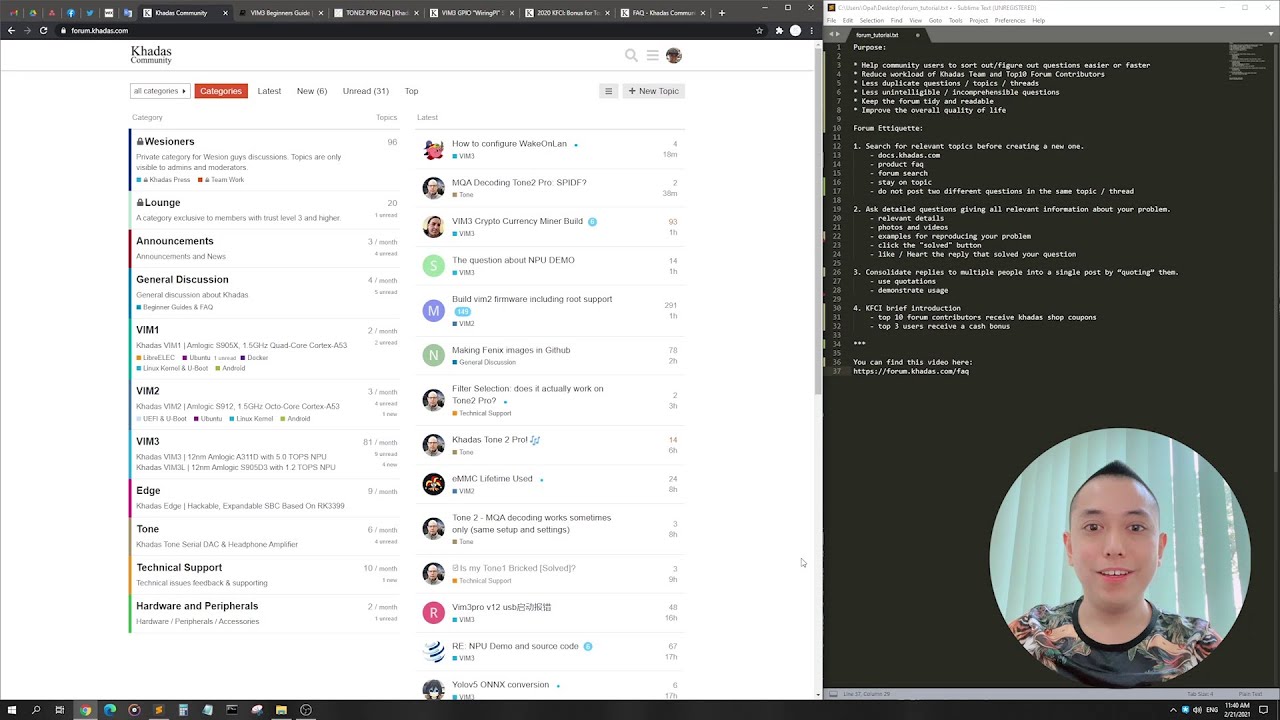This screenshot has width=1280, height=720.
Task: Open Windows taskbar search
Action: pyautogui.click(x=35, y=710)
